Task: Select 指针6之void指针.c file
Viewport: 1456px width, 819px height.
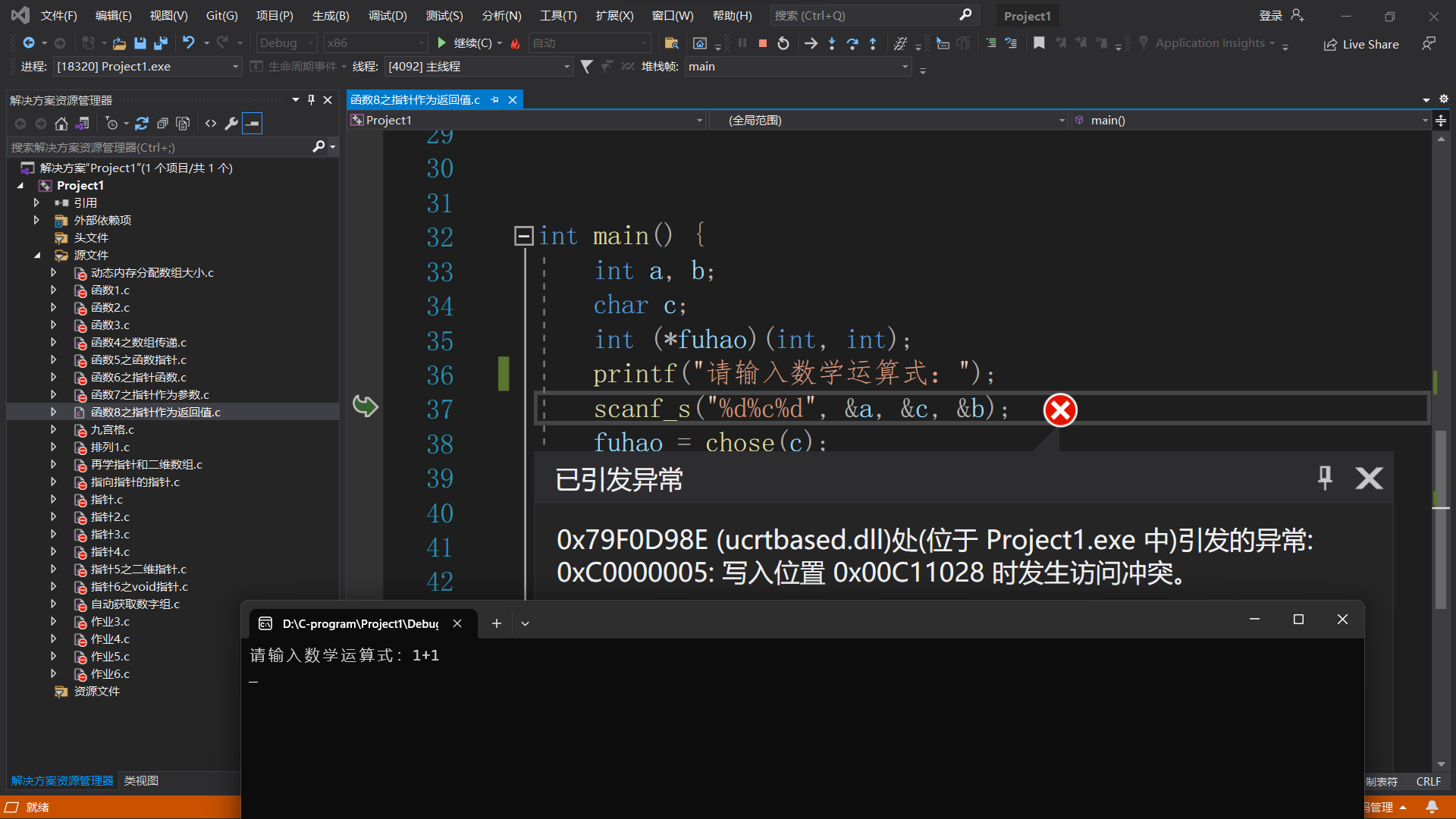Action: (x=139, y=587)
